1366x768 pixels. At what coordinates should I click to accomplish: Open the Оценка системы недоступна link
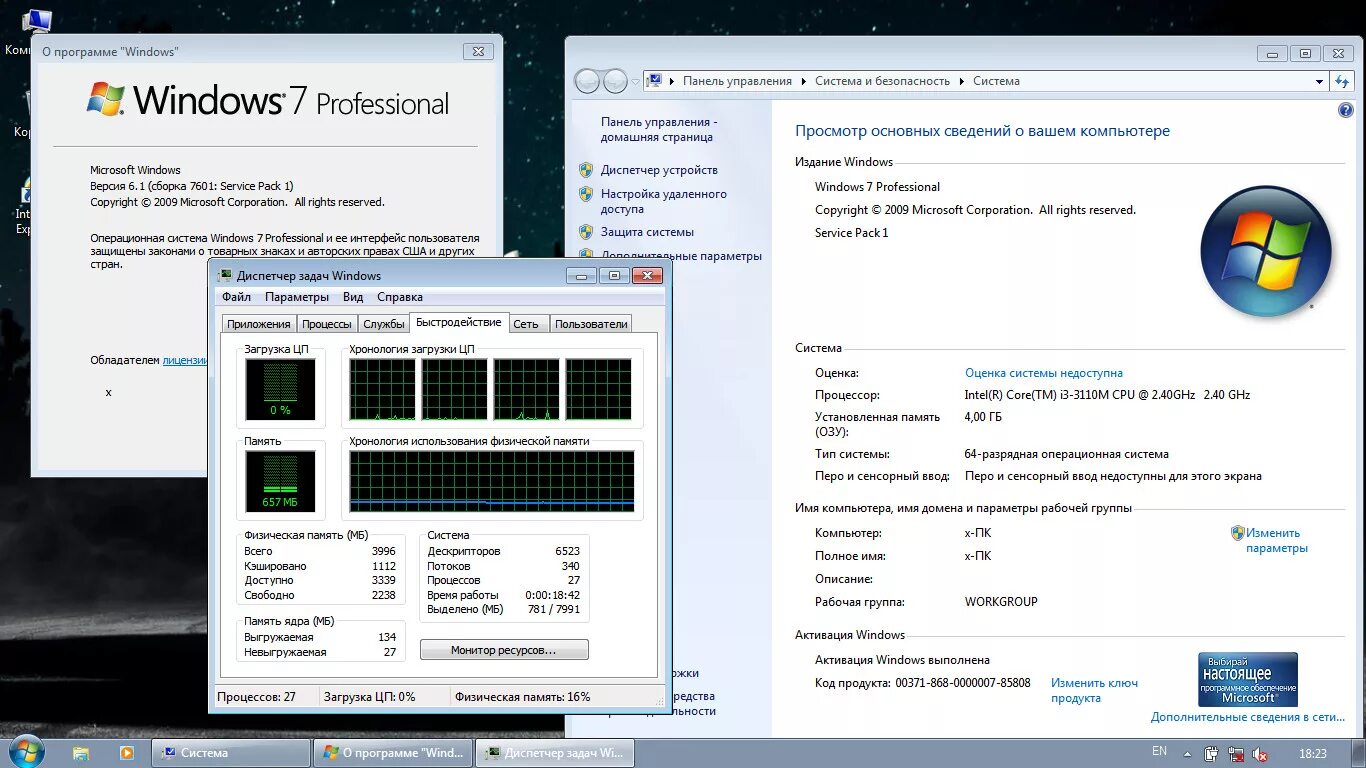(x=1044, y=373)
